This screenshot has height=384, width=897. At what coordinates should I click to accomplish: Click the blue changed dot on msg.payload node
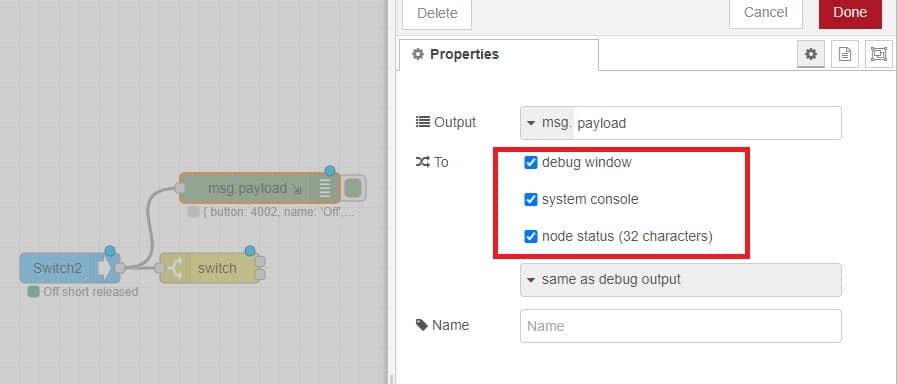330,171
